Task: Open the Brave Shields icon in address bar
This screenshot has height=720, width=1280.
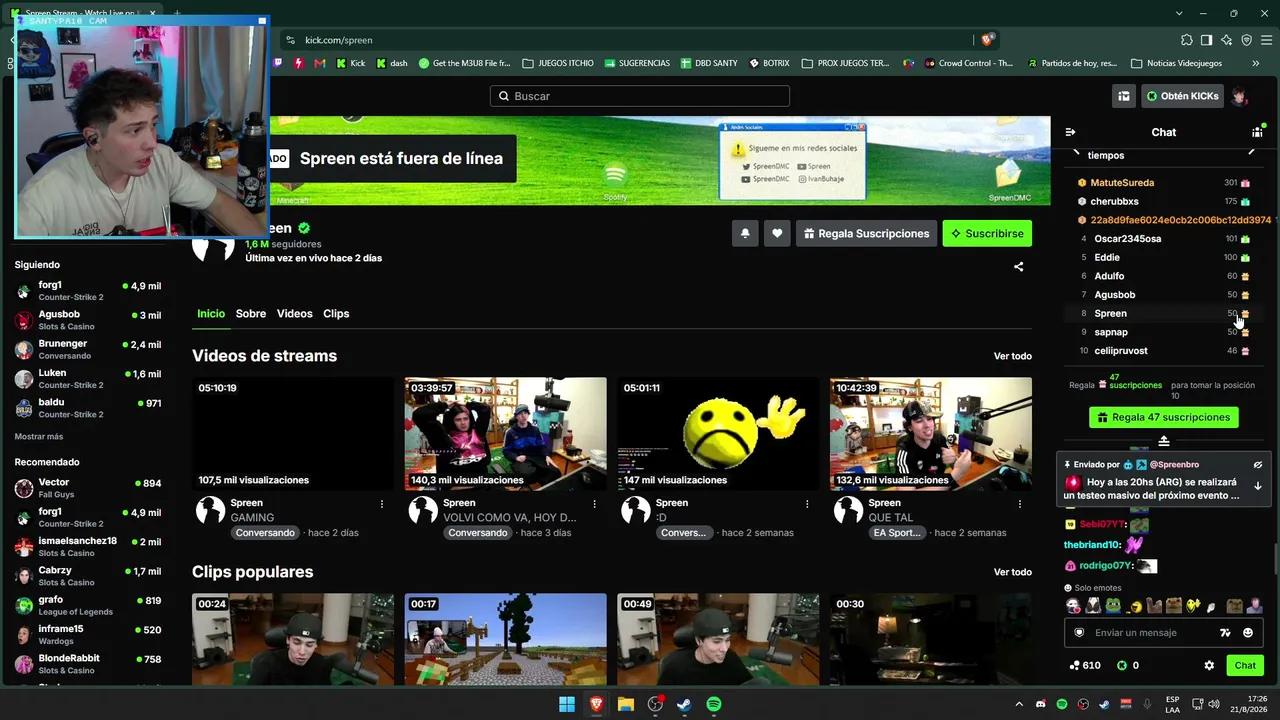Action: pyautogui.click(x=987, y=40)
